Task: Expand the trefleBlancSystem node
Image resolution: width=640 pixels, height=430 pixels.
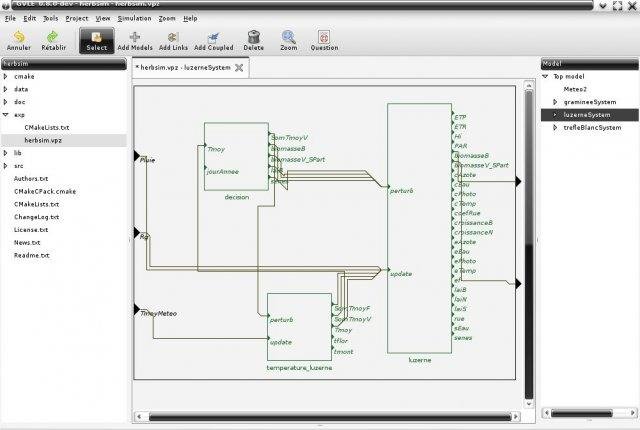Action: click(x=556, y=128)
